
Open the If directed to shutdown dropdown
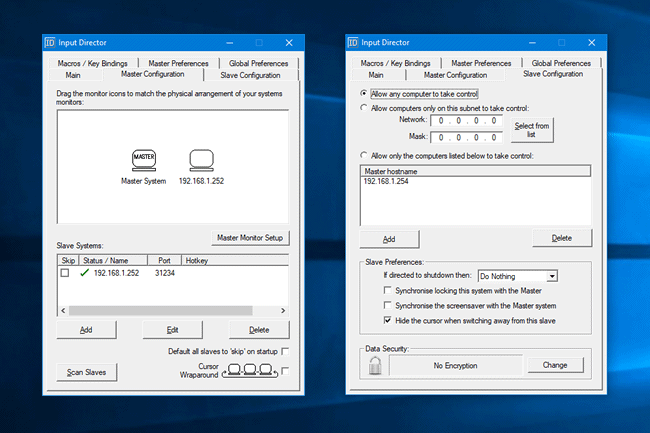tap(551, 275)
